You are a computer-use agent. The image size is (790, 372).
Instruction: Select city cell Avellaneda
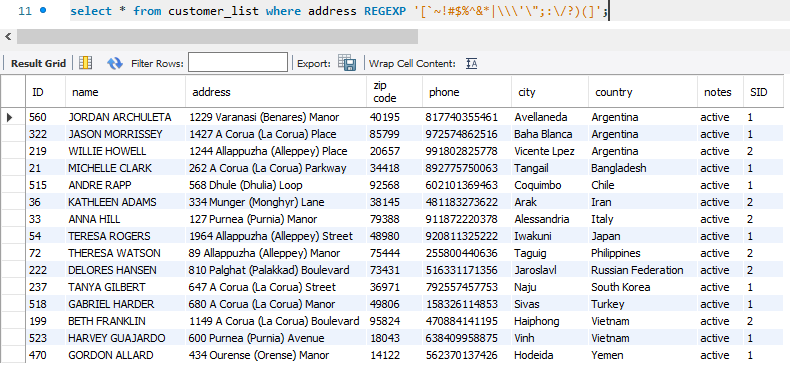coord(550,117)
